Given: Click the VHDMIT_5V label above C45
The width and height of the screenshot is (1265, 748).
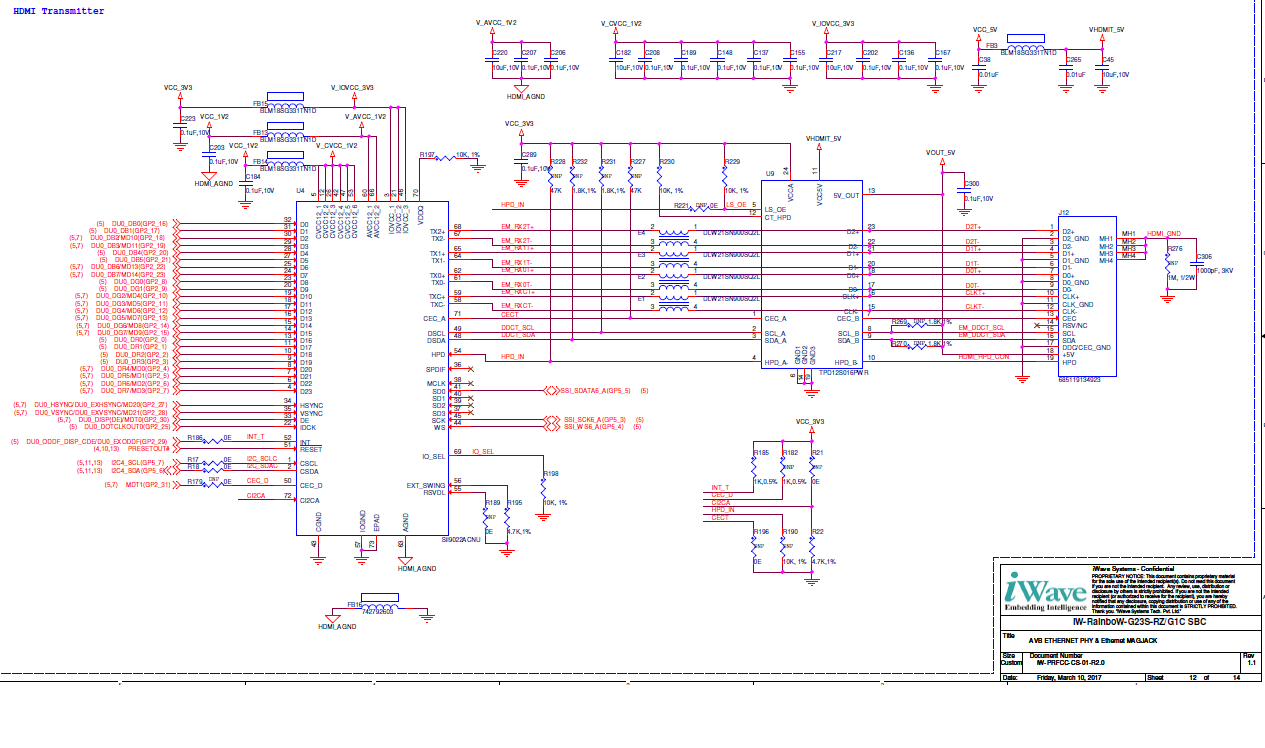Looking at the screenshot, I should coord(1105,30).
